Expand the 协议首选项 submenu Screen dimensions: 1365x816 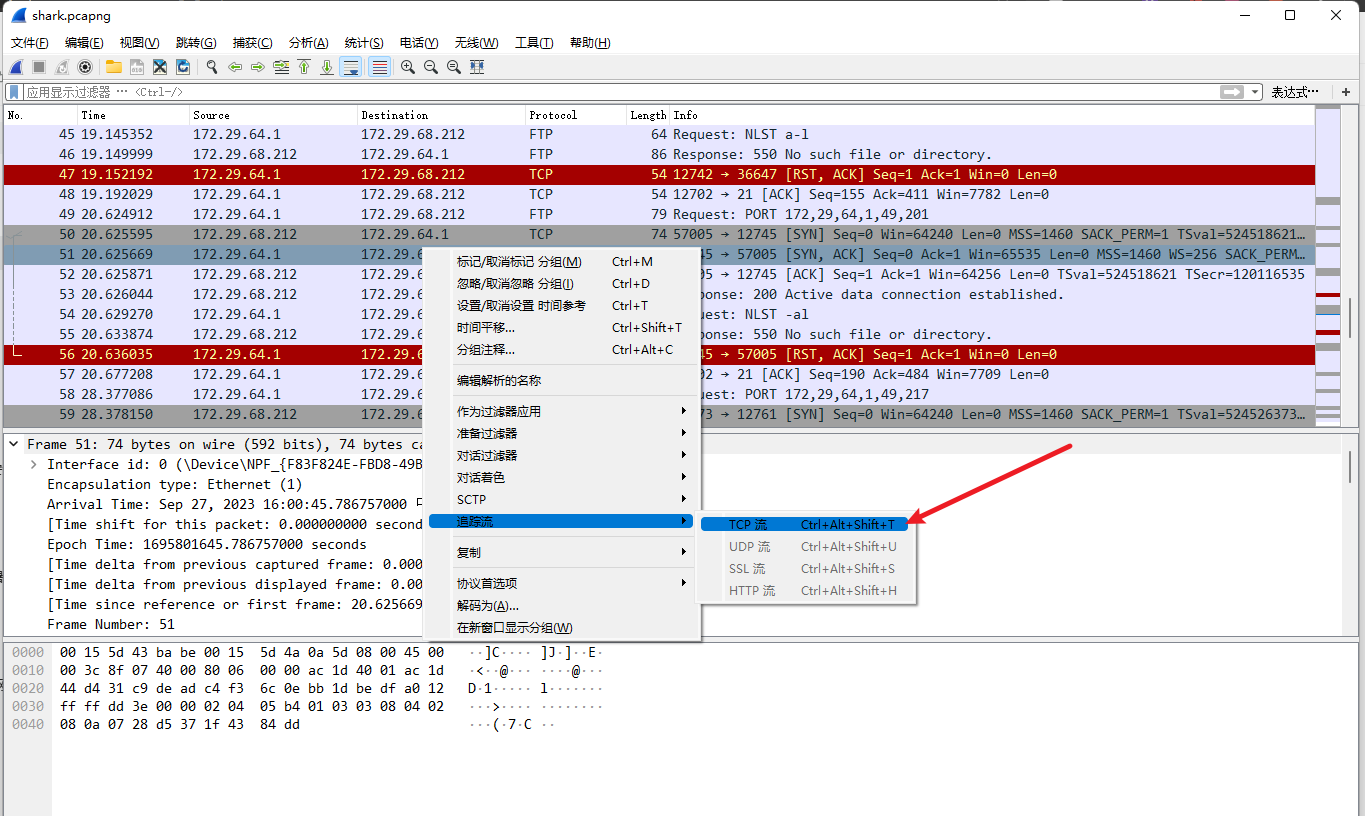(563, 584)
